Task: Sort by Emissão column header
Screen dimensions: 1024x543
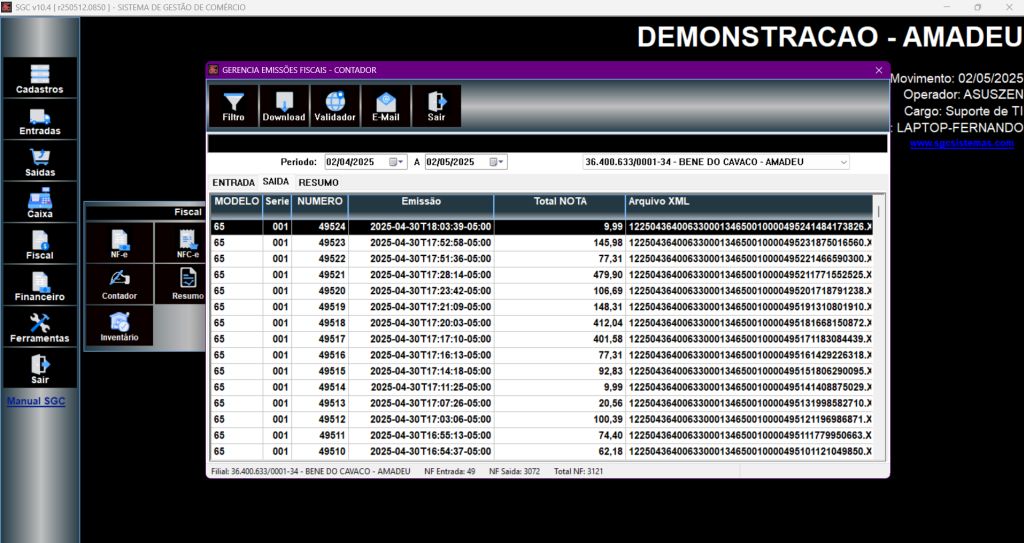Action: pos(421,206)
